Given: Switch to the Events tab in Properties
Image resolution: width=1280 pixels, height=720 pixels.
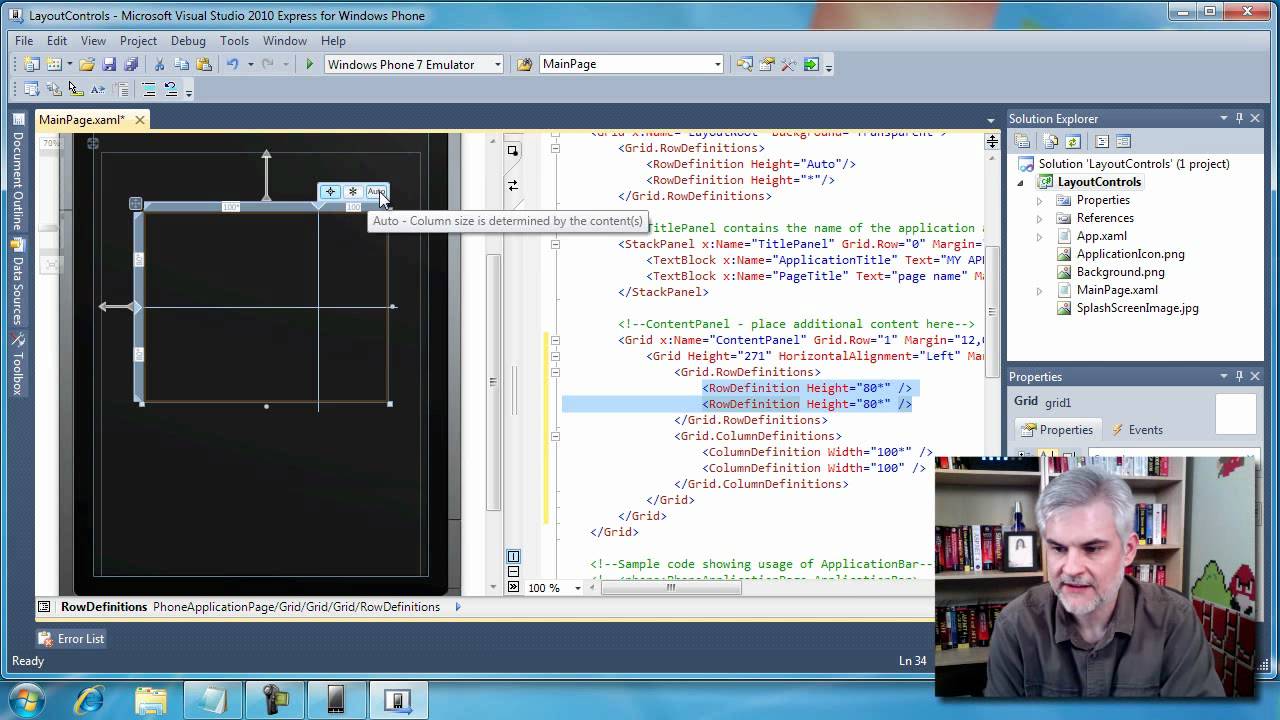Looking at the screenshot, I should click(x=1136, y=430).
